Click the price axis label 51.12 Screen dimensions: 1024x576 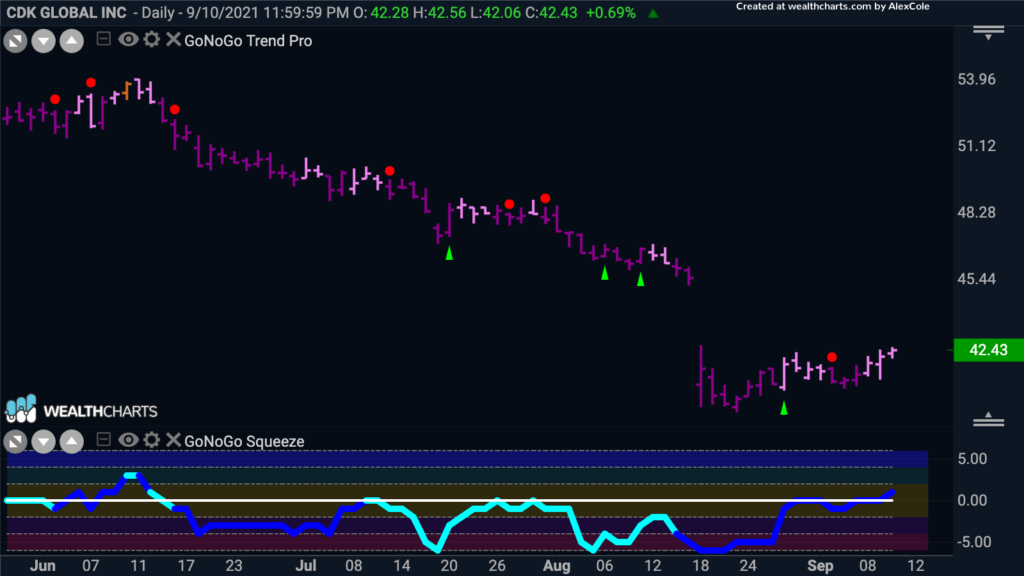tap(976, 146)
